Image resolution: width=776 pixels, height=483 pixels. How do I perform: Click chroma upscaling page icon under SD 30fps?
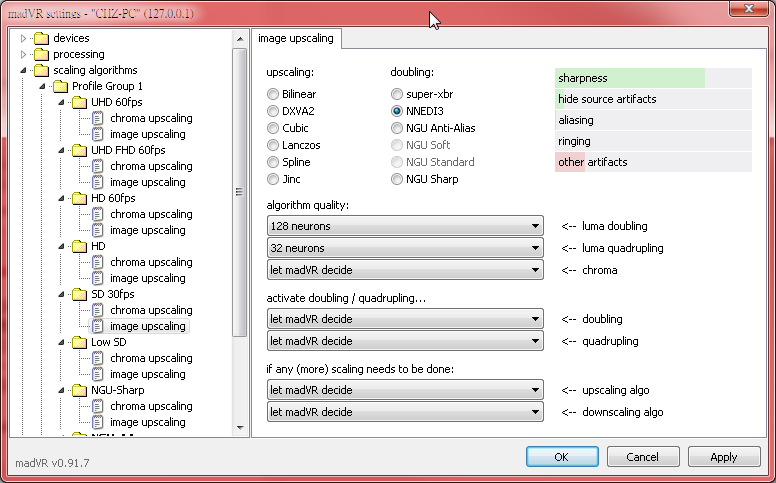pyautogui.click(x=98, y=310)
